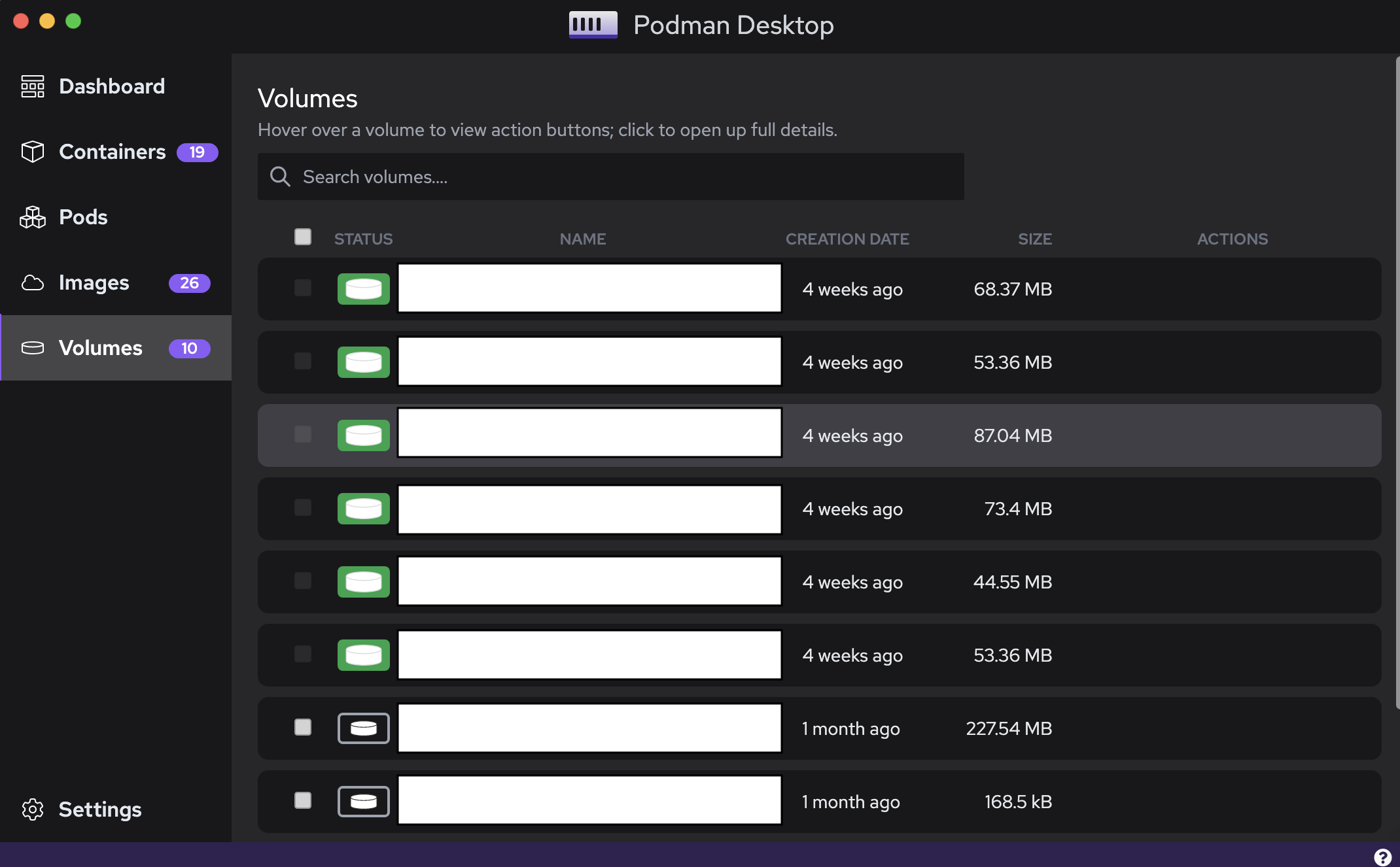Click the vertical scrollbar on right edge

click(x=1397, y=383)
